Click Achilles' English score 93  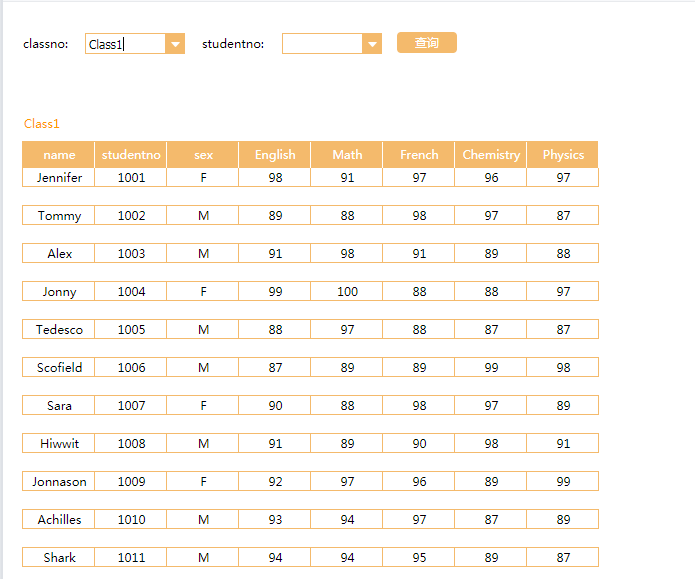coord(275,519)
